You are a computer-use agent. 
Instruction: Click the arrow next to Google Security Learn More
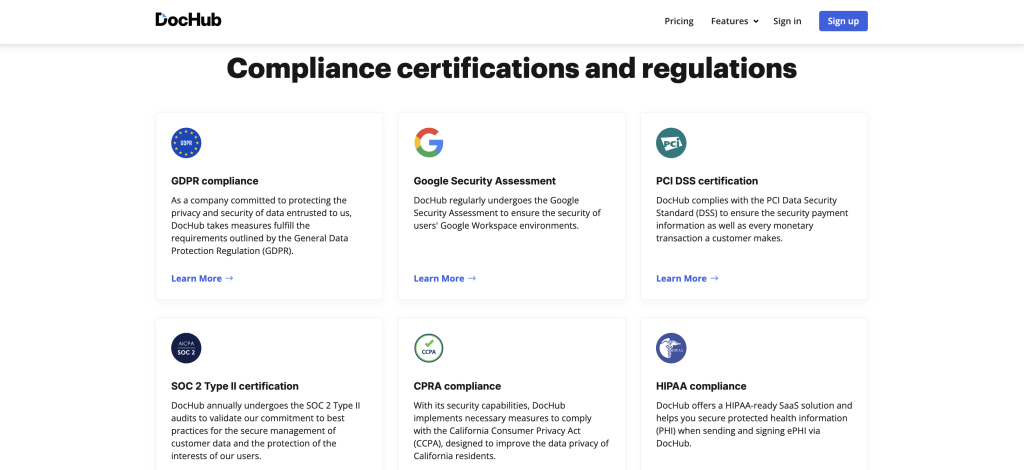point(472,278)
